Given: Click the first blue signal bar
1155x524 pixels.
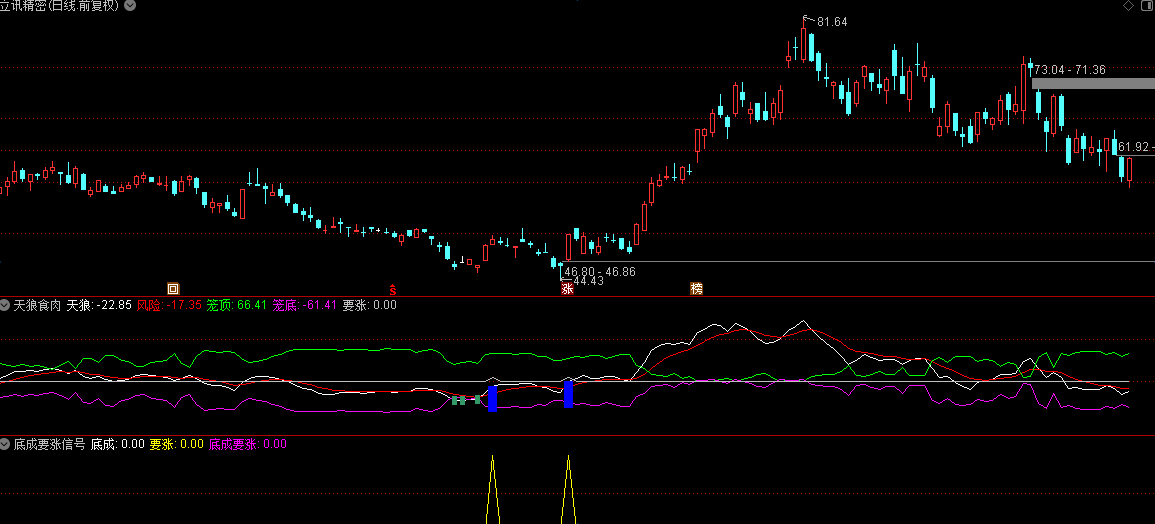Looking at the screenshot, I should (x=493, y=398).
